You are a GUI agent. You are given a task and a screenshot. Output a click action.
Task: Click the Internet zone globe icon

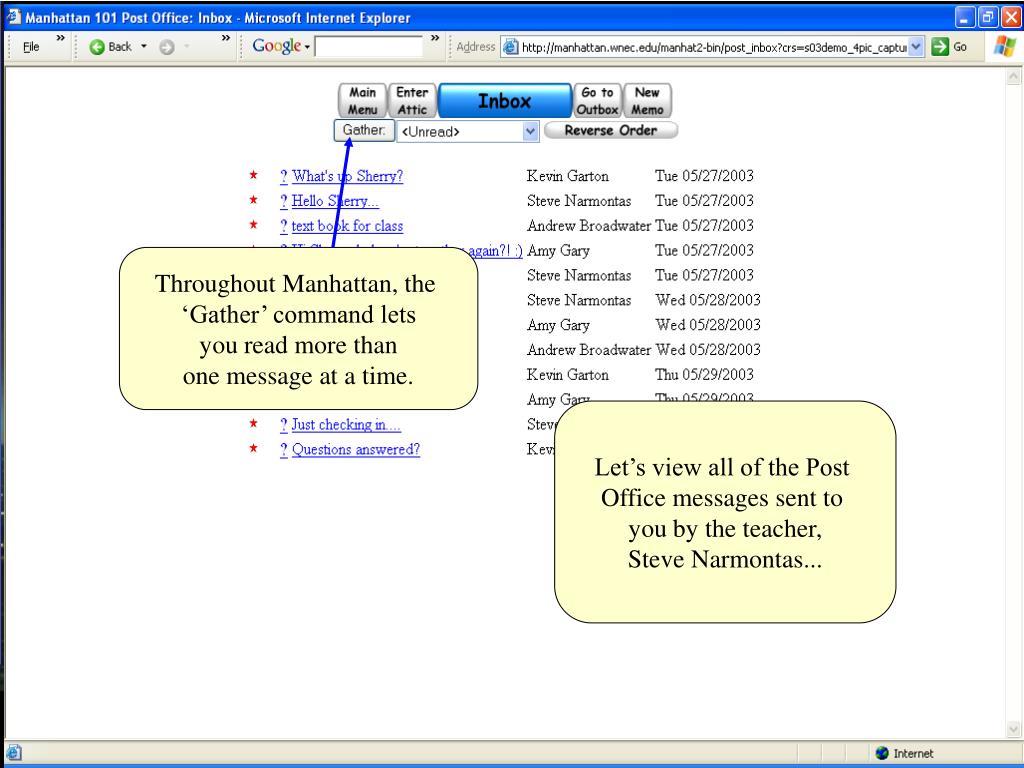(x=881, y=754)
